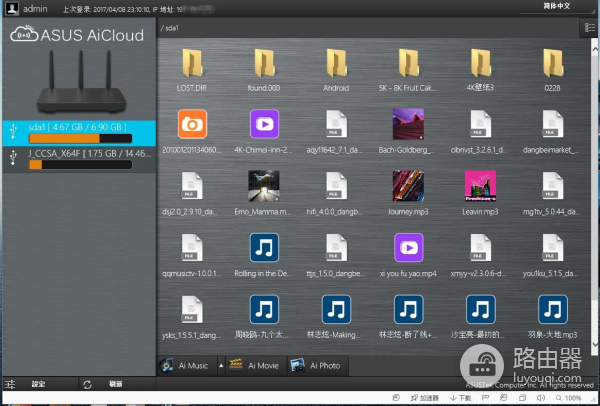Screen dimensions: 600x406
Task: Expand the arrow beside Ai Music
Action: [x=220, y=366]
